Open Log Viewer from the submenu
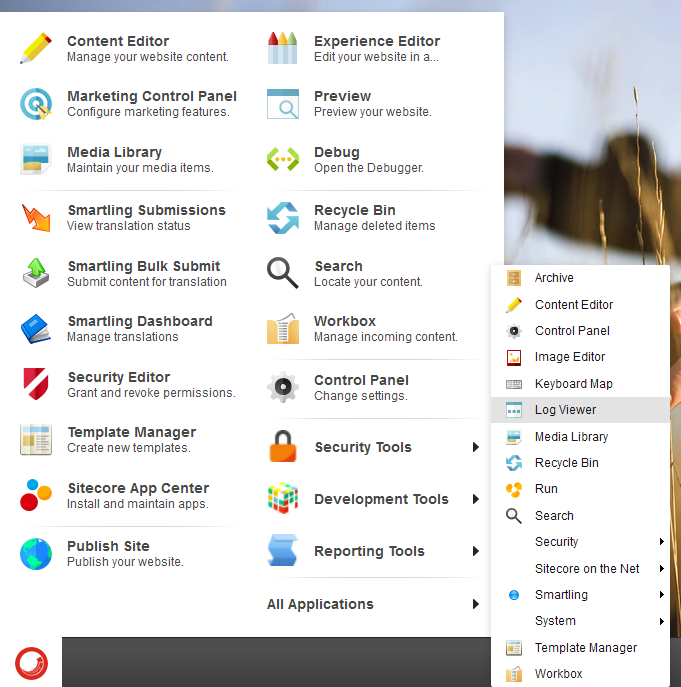This screenshot has height=687, width=681. [x=581, y=410]
